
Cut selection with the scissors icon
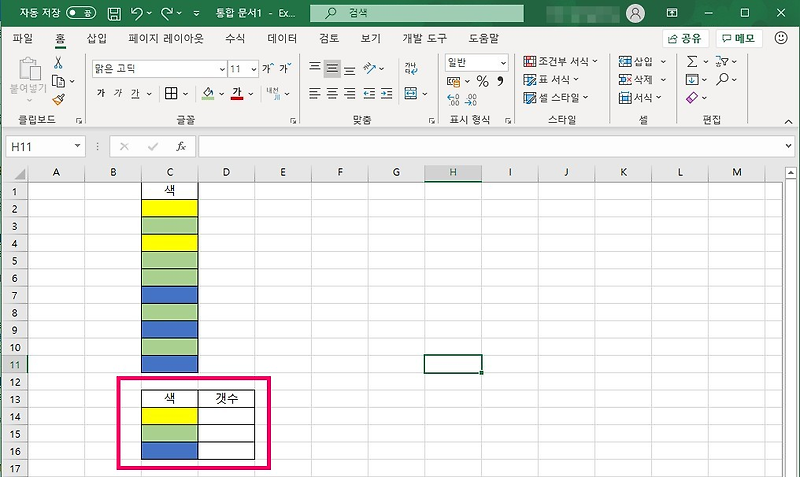tap(58, 63)
